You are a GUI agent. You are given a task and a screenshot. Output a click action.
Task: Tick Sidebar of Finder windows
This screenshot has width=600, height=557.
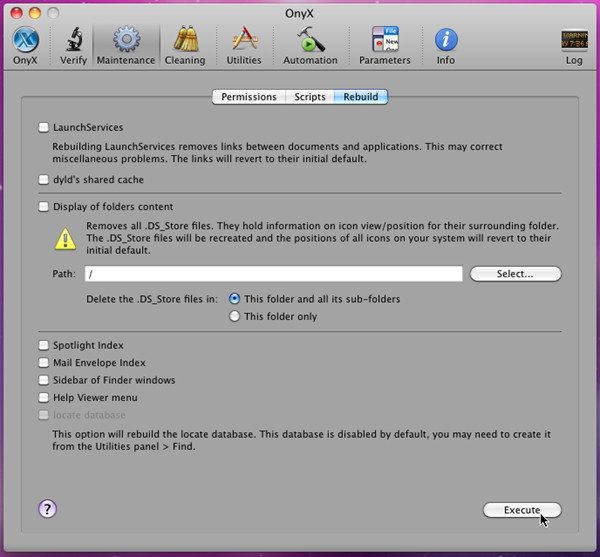pos(44,380)
